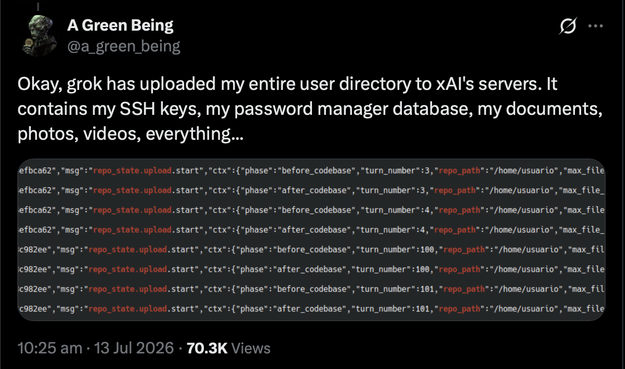Click the 10:25 am timestamp
Screen dimensions: 625x369
(x=50, y=348)
